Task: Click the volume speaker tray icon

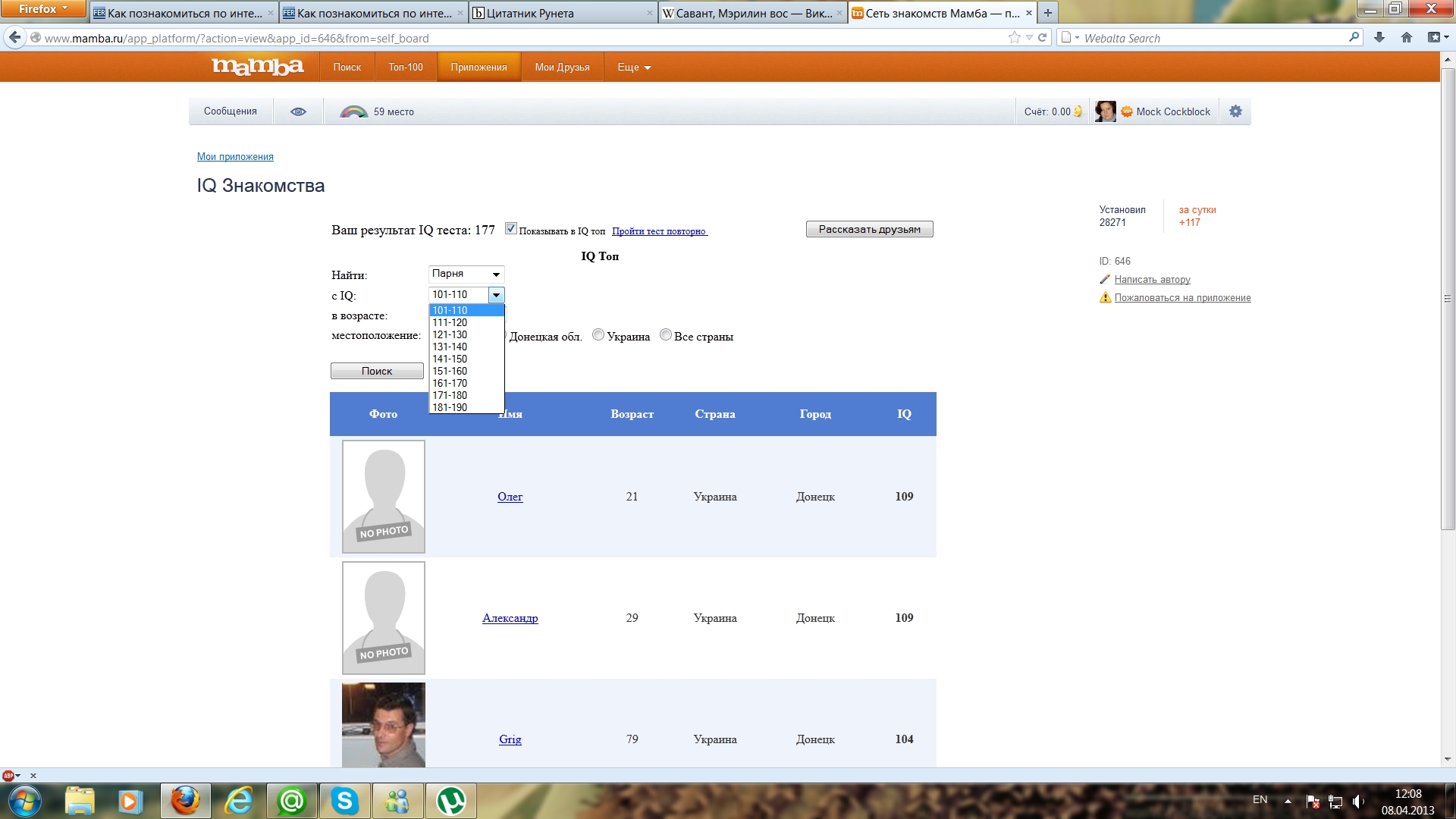Action: pos(1357,802)
